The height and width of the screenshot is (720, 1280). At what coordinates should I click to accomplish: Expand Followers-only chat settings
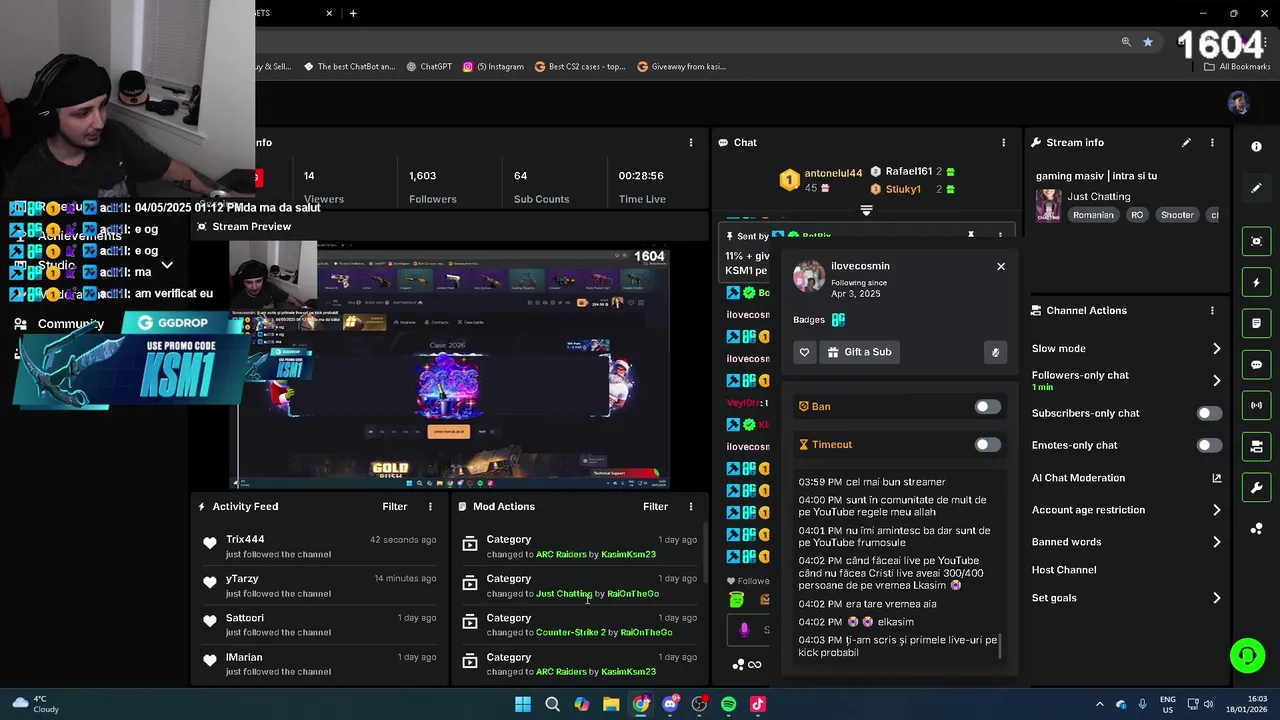pos(1216,381)
